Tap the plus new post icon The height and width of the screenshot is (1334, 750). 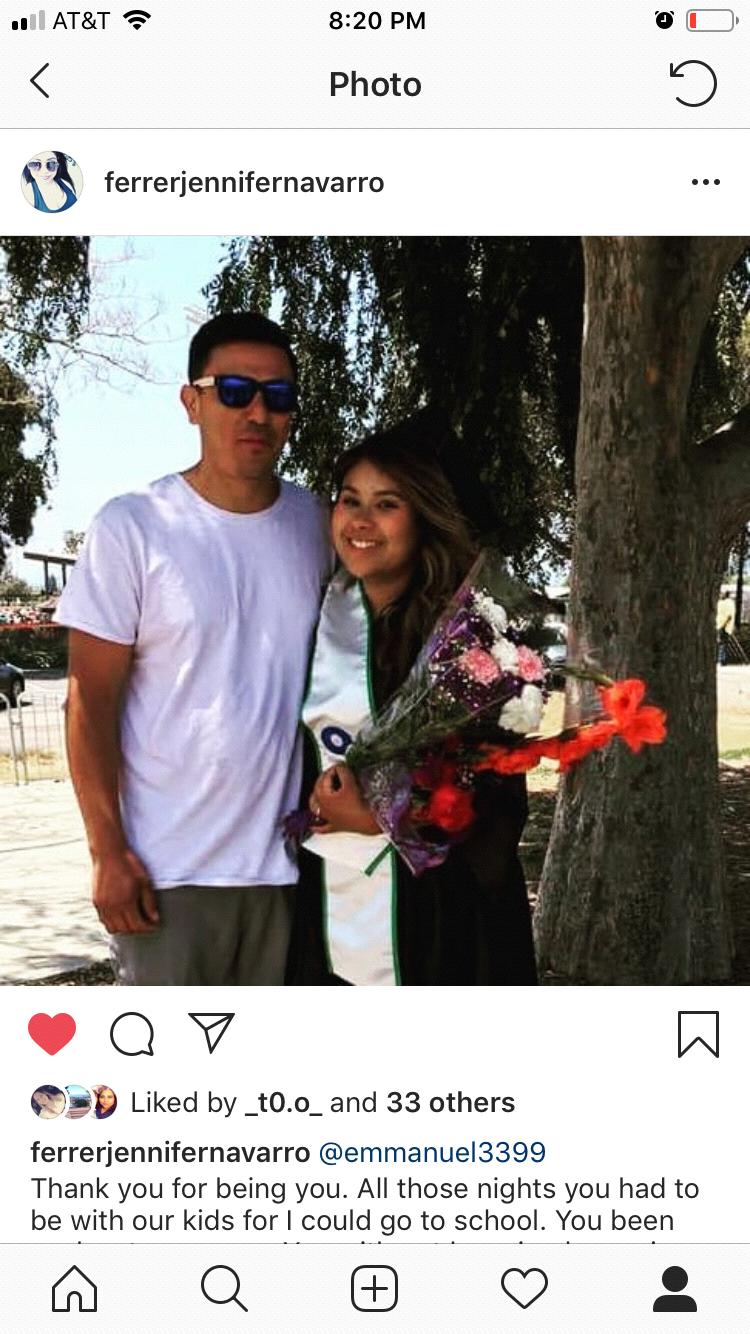tap(375, 1288)
